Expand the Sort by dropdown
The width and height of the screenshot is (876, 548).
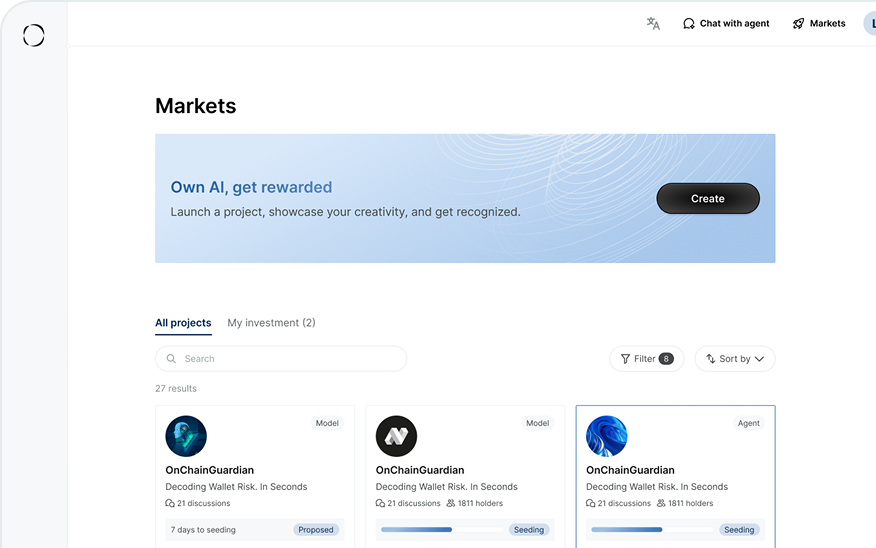click(735, 359)
